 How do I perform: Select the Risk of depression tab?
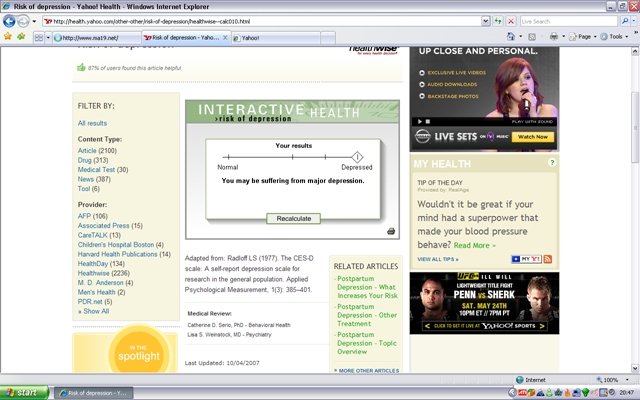pyautogui.click(x=182, y=38)
